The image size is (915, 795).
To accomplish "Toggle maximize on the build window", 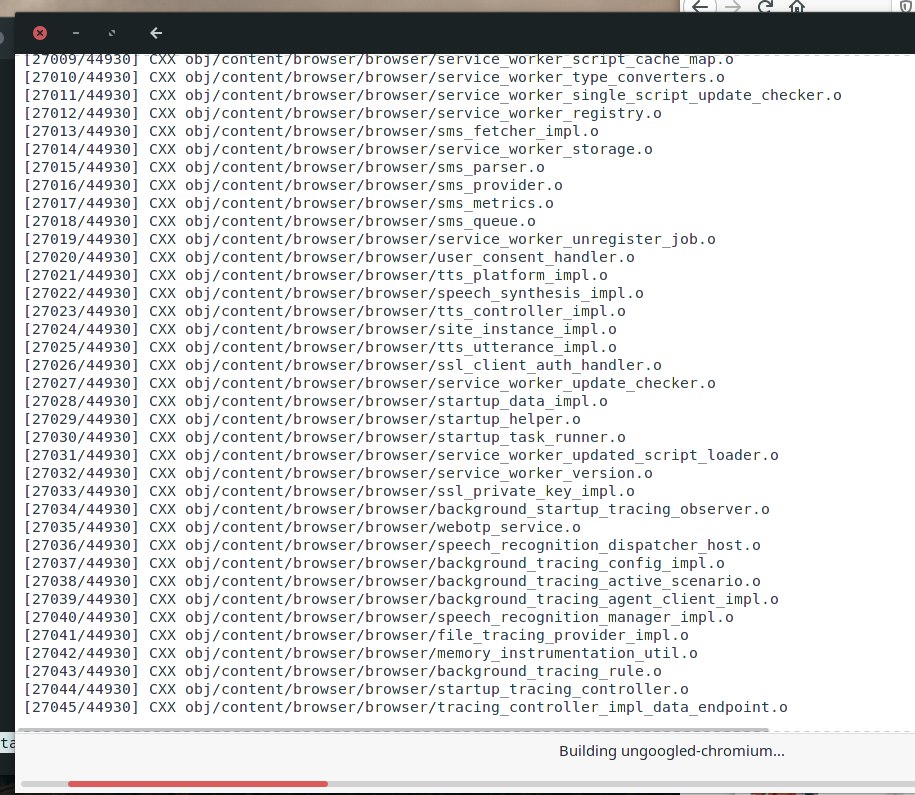I will (x=112, y=33).
